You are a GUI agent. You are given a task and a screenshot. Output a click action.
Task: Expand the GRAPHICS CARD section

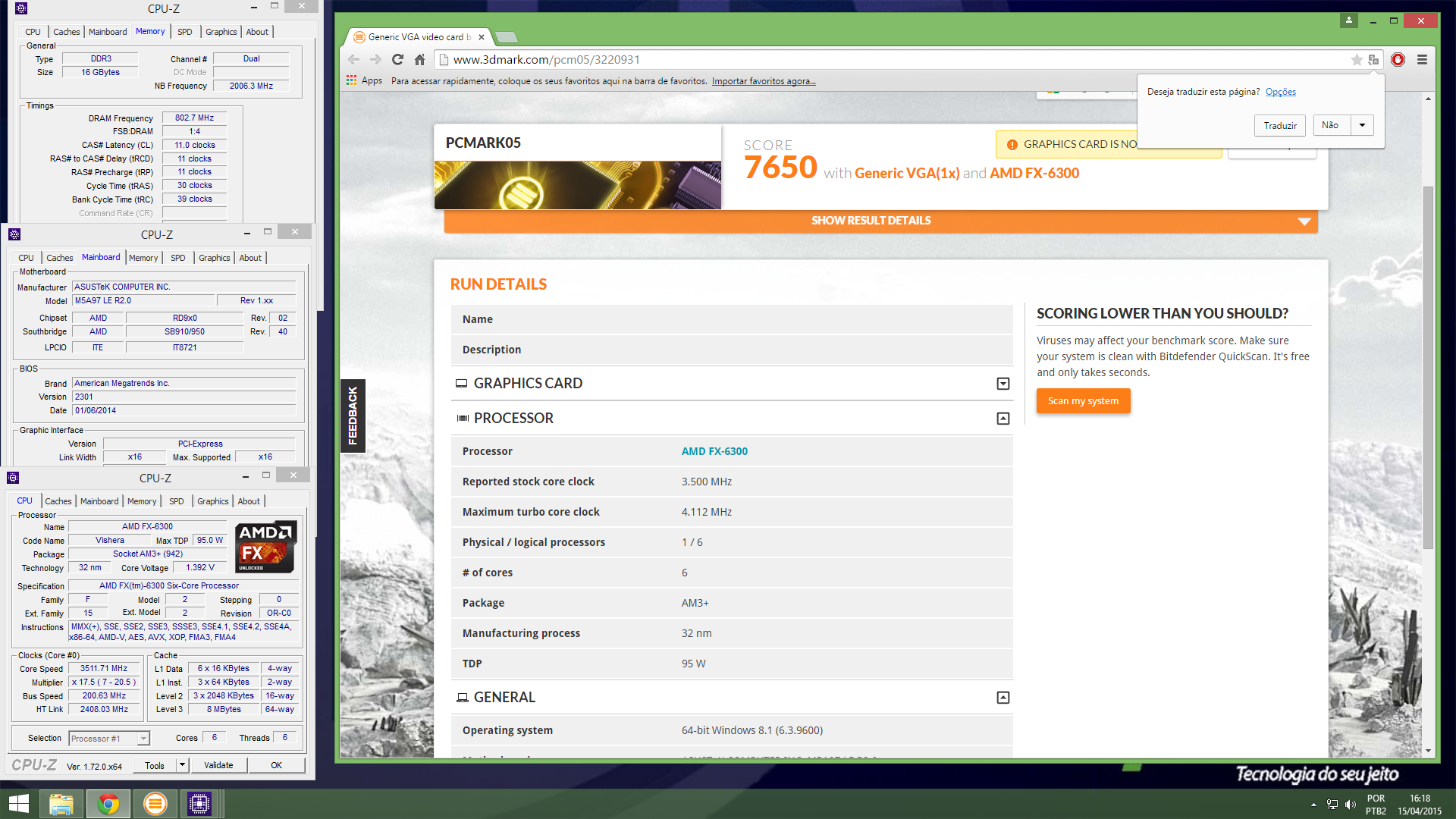coord(1003,384)
